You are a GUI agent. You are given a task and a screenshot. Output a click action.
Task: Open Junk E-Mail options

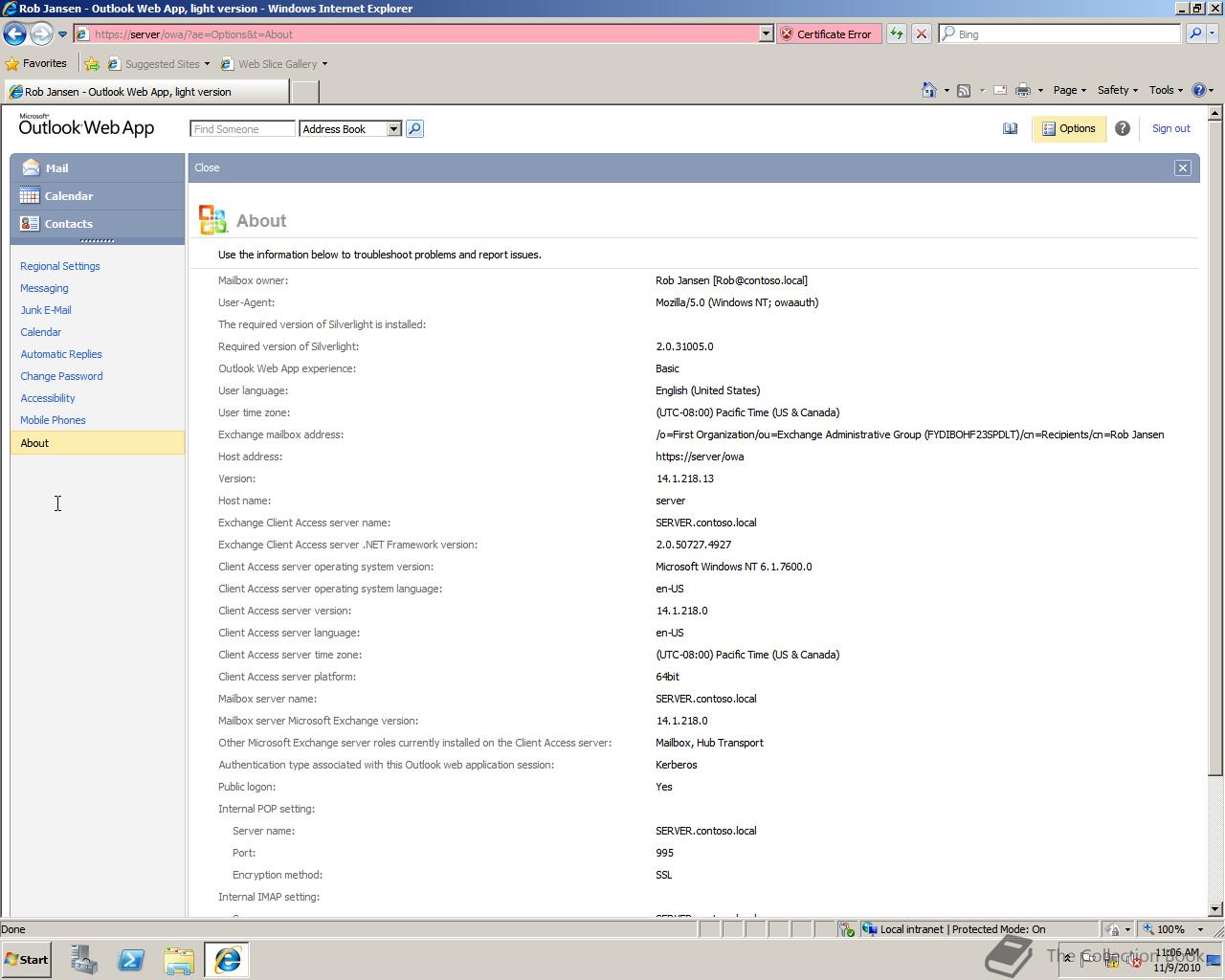point(46,310)
